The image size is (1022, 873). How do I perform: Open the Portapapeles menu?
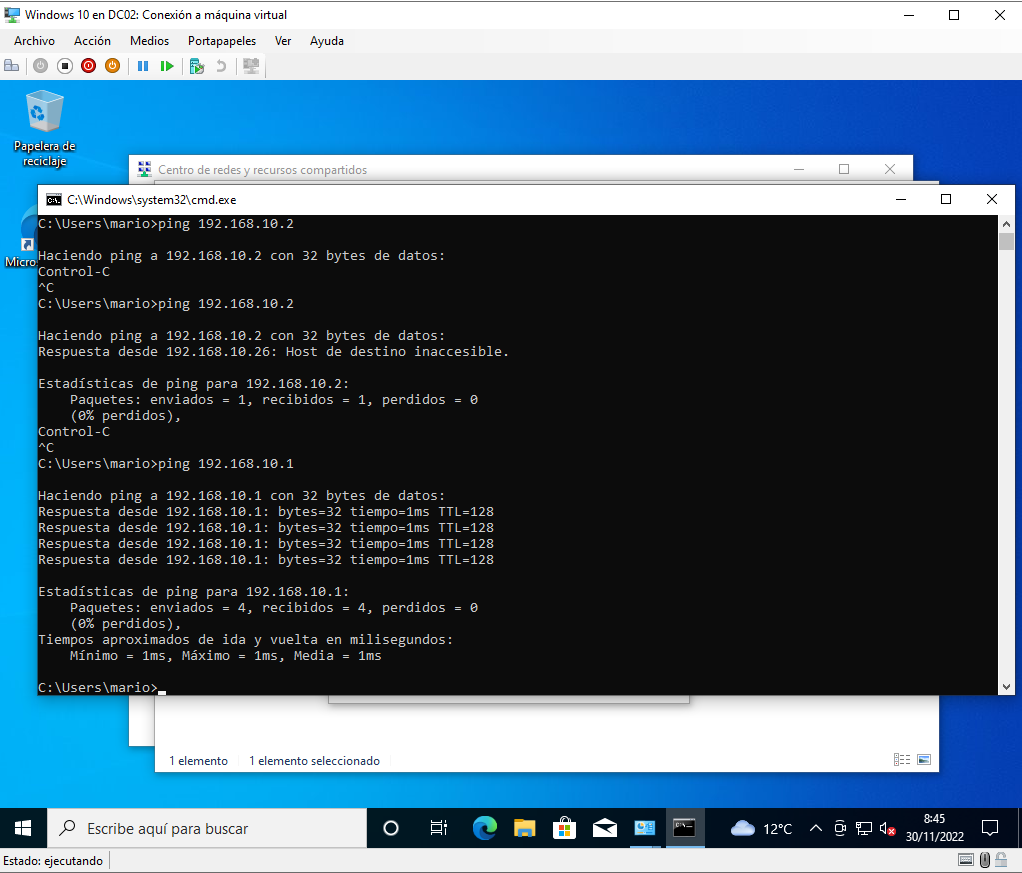(222, 41)
